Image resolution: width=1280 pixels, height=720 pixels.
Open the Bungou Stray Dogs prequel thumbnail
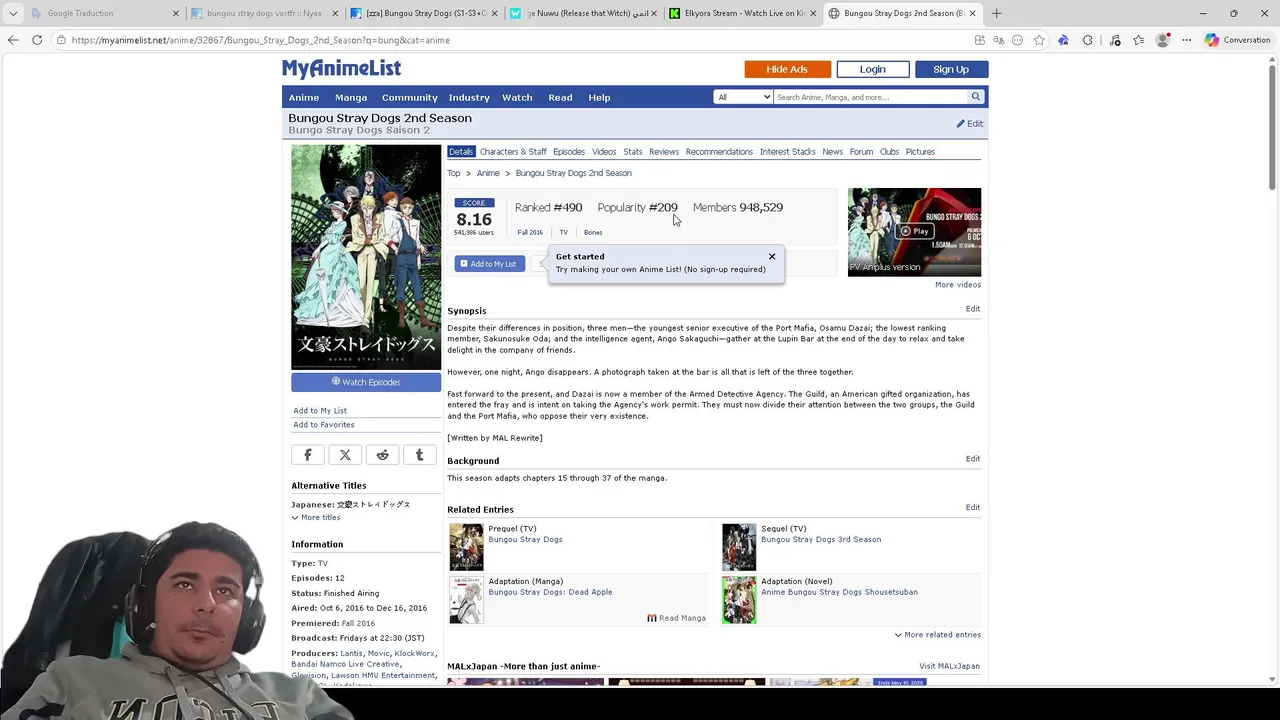pyautogui.click(x=466, y=547)
